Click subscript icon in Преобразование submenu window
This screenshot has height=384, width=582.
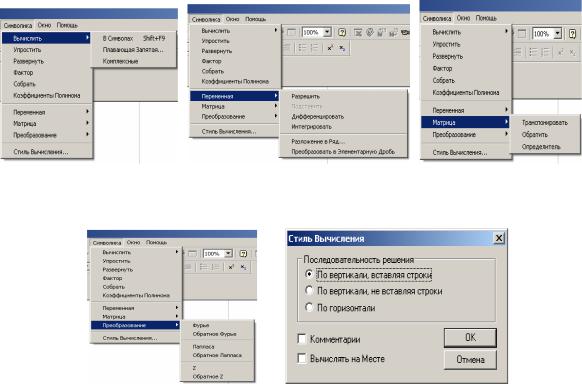tap(243, 267)
